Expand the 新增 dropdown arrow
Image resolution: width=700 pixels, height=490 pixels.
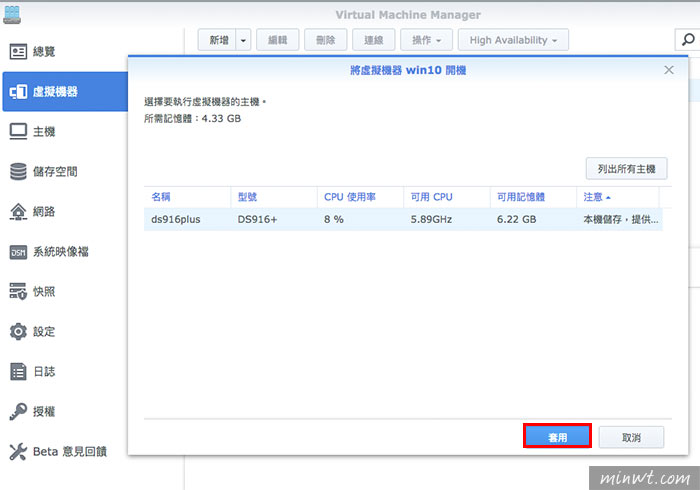pyautogui.click(x=243, y=40)
